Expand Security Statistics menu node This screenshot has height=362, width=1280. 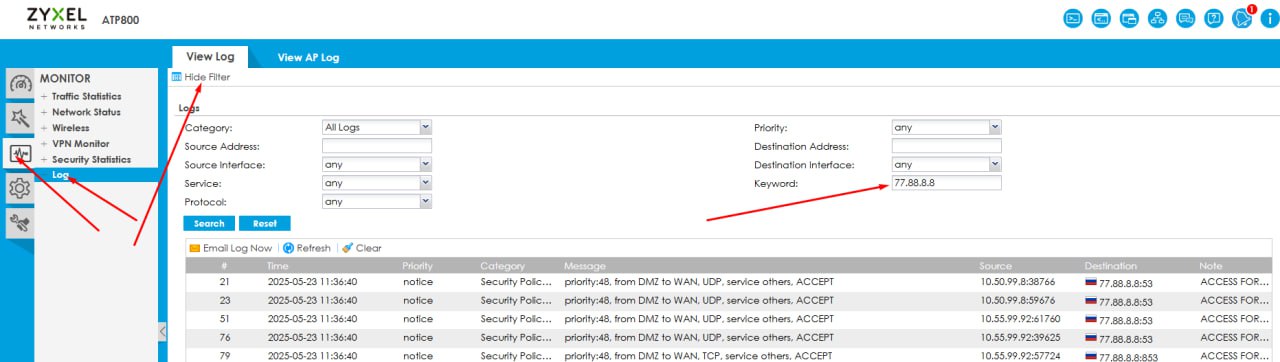click(91, 160)
